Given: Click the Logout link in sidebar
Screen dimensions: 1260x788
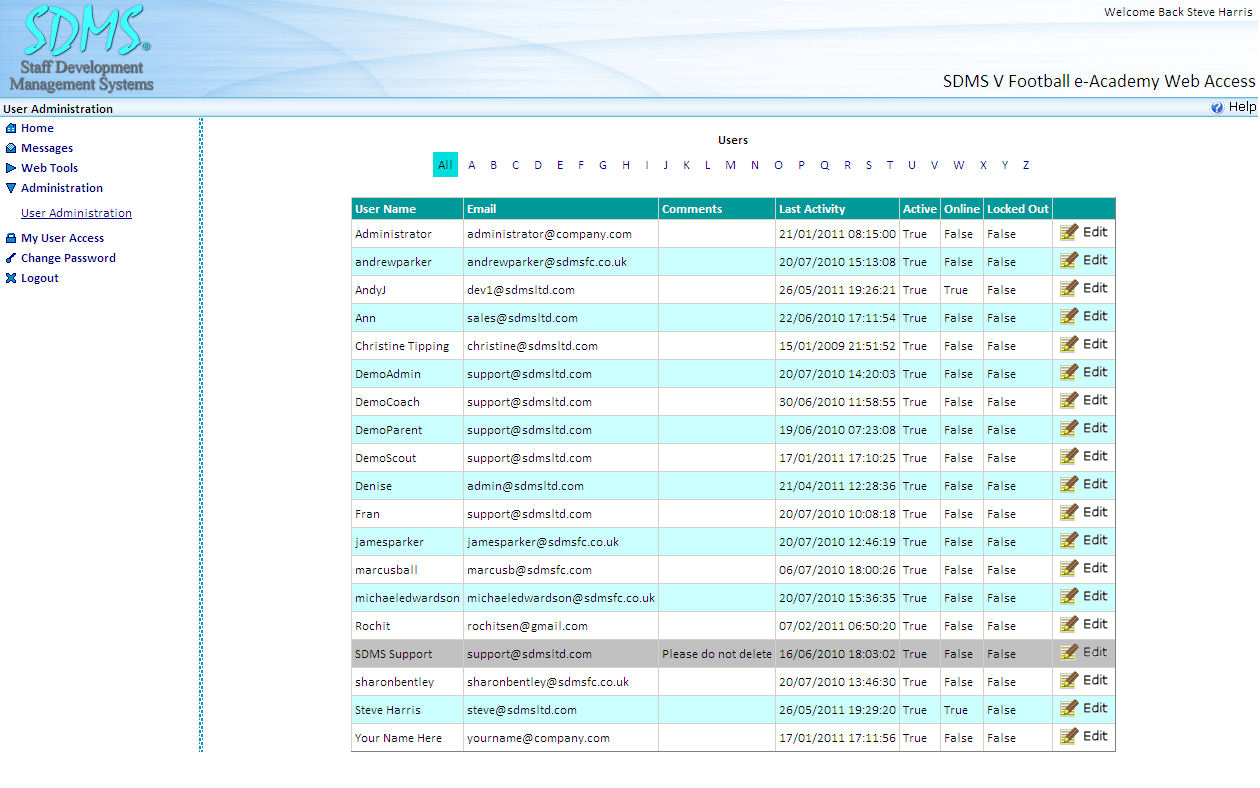Looking at the screenshot, I should click(40, 278).
